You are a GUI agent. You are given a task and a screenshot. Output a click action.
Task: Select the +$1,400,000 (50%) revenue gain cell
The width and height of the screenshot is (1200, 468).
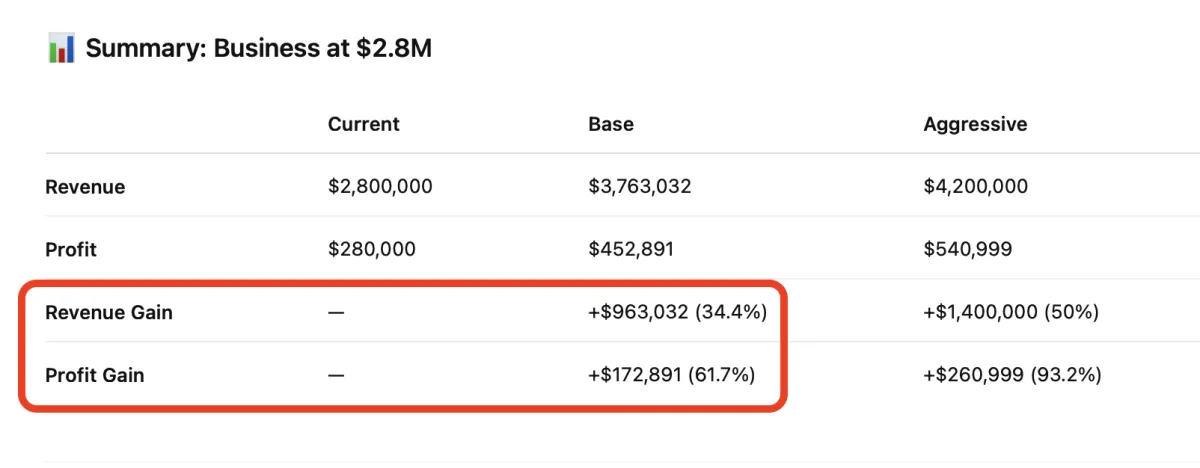click(x=1011, y=312)
